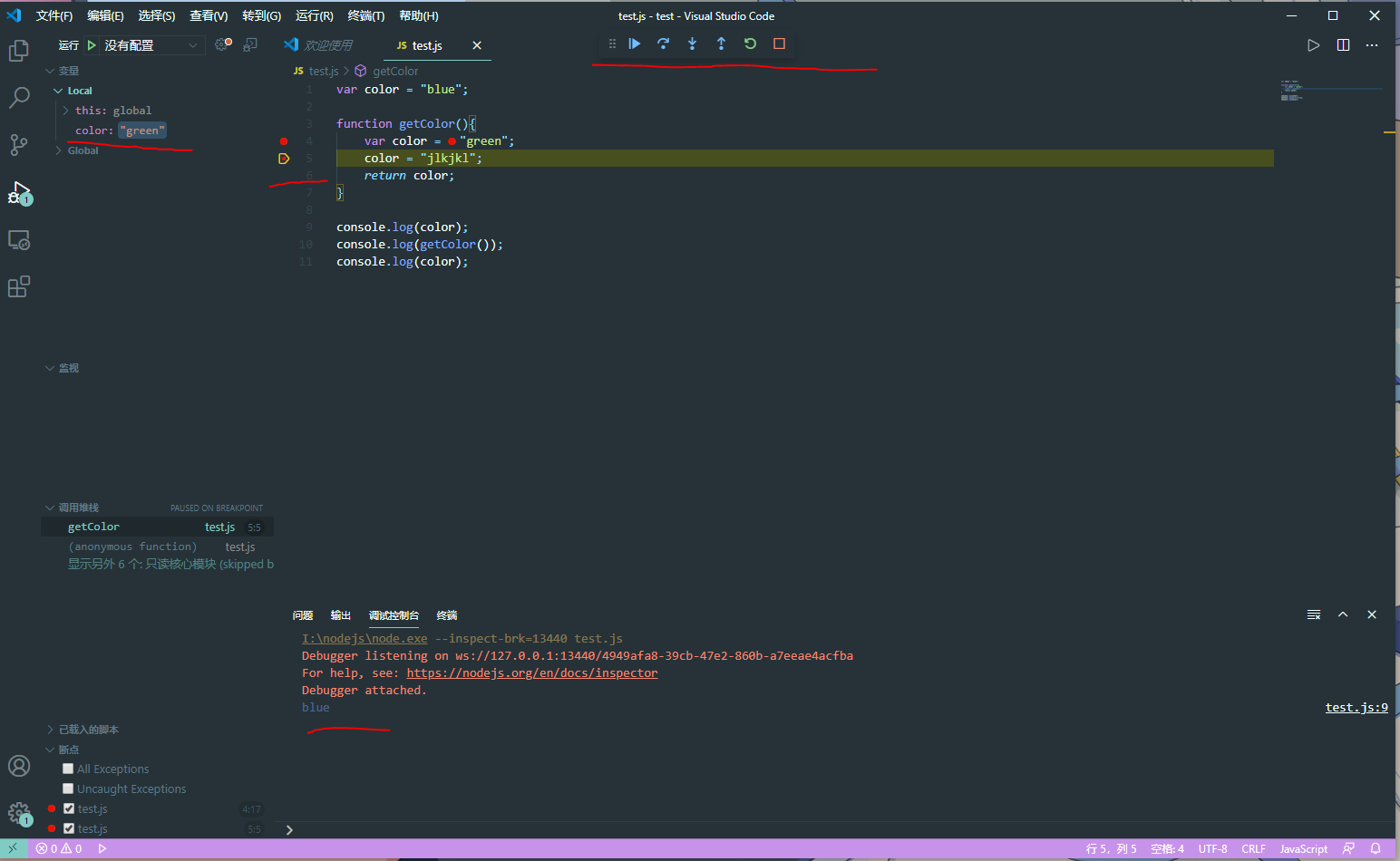Restart the debug session
Image resolution: width=1400 pixels, height=861 pixels.
point(750,44)
